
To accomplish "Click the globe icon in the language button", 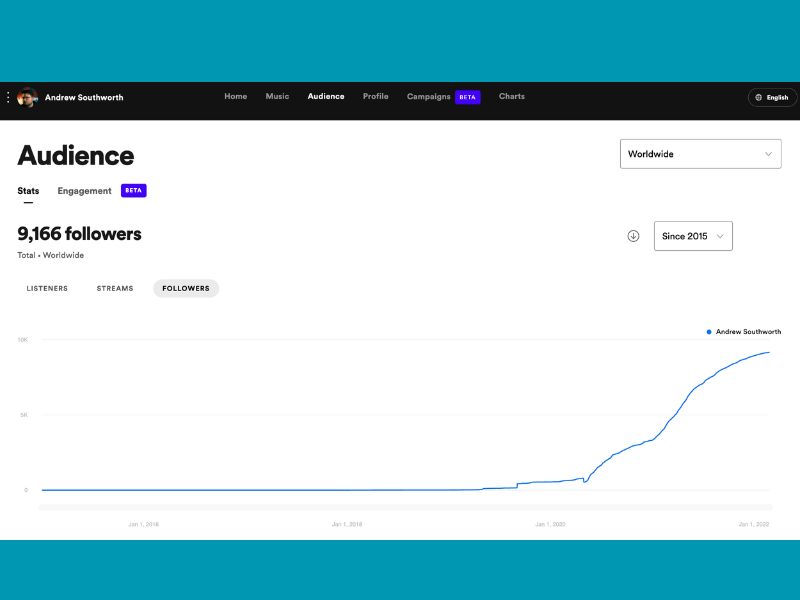I will pyautogui.click(x=759, y=97).
